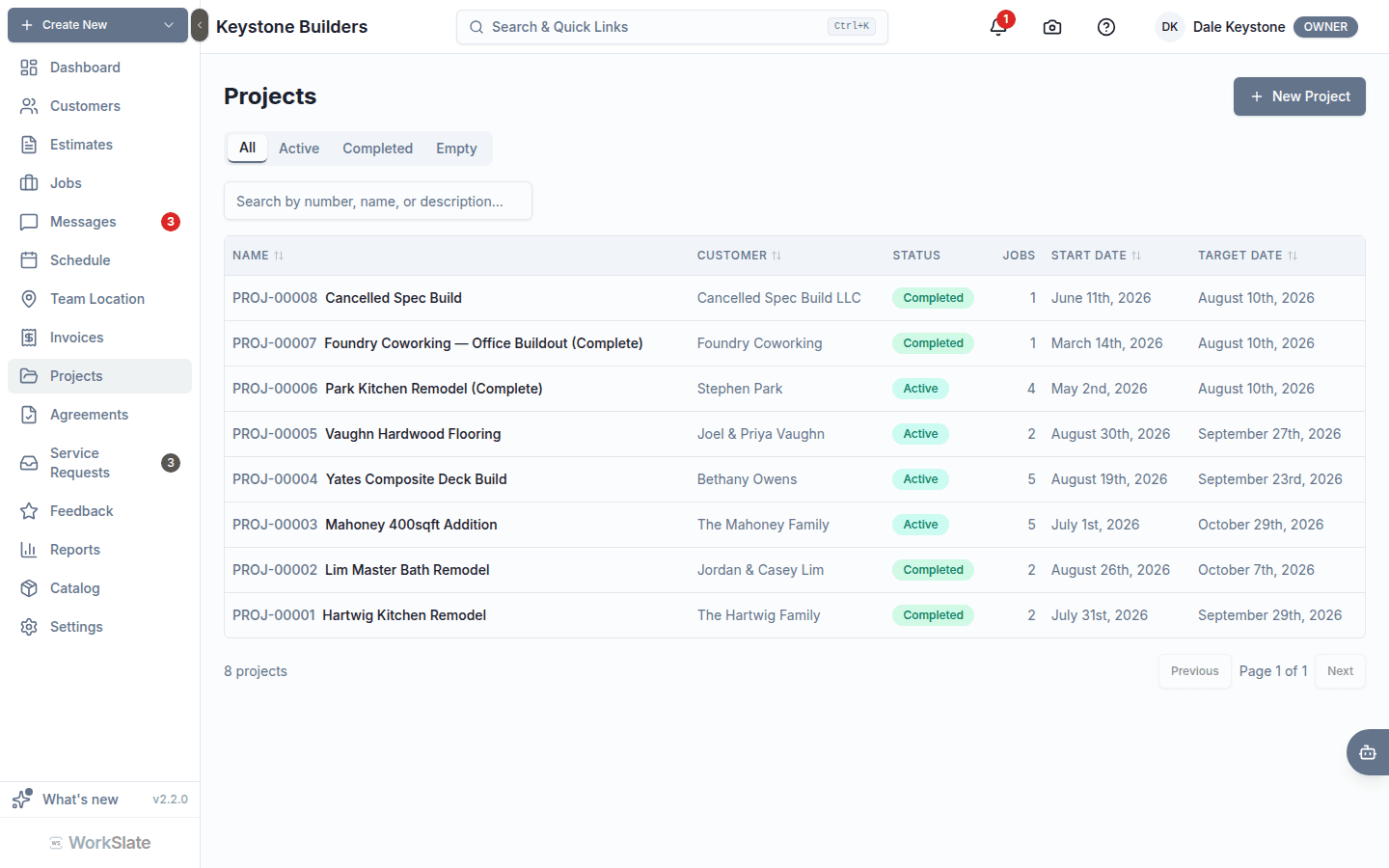The height and width of the screenshot is (868, 1389).
Task: Click version v2.2.0 label
Action: pyautogui.click(x=170, y=800)
